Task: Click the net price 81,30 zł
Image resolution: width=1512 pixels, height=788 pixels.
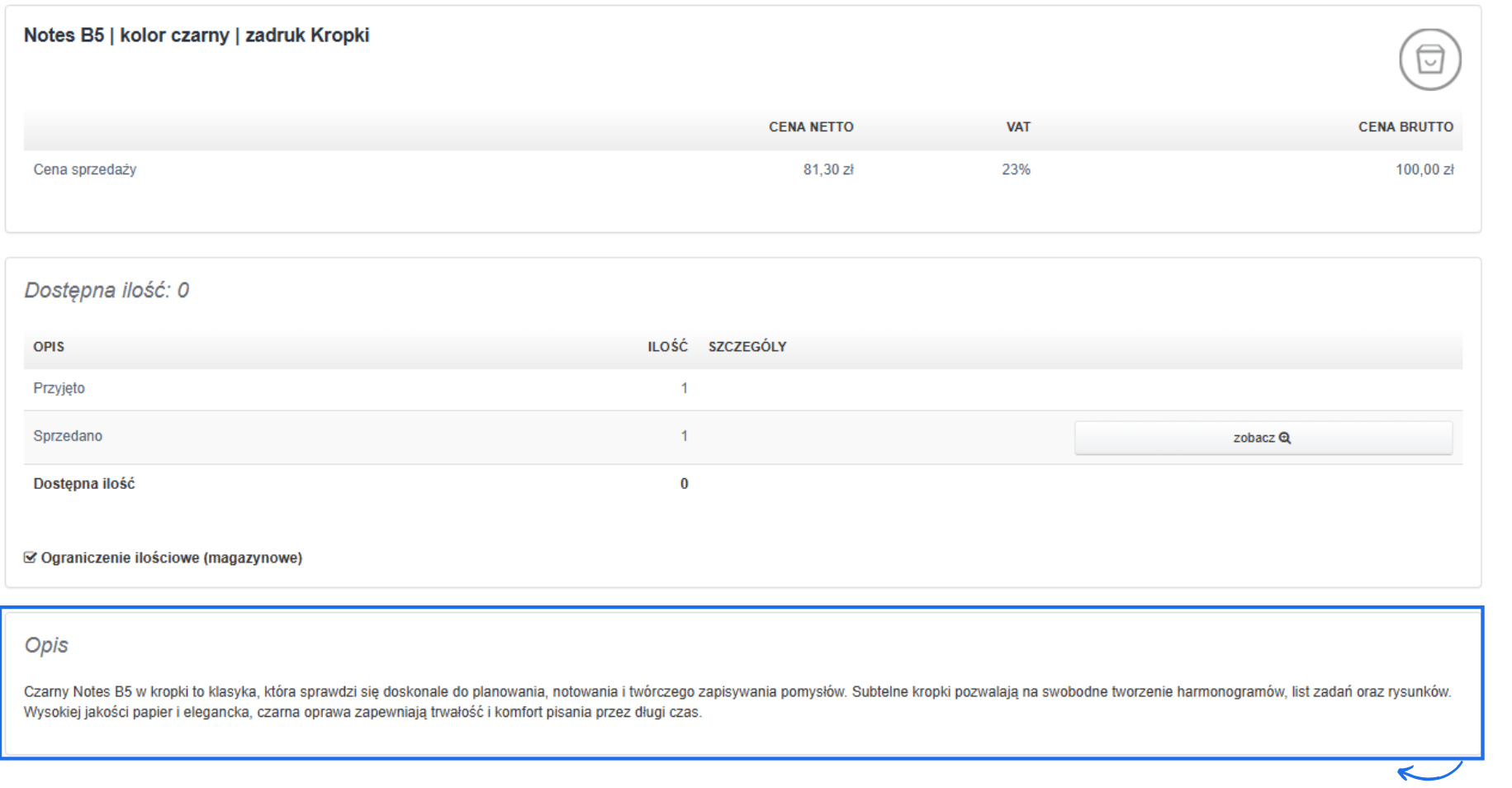Action: pyautogui.click(x=828, y=169)
